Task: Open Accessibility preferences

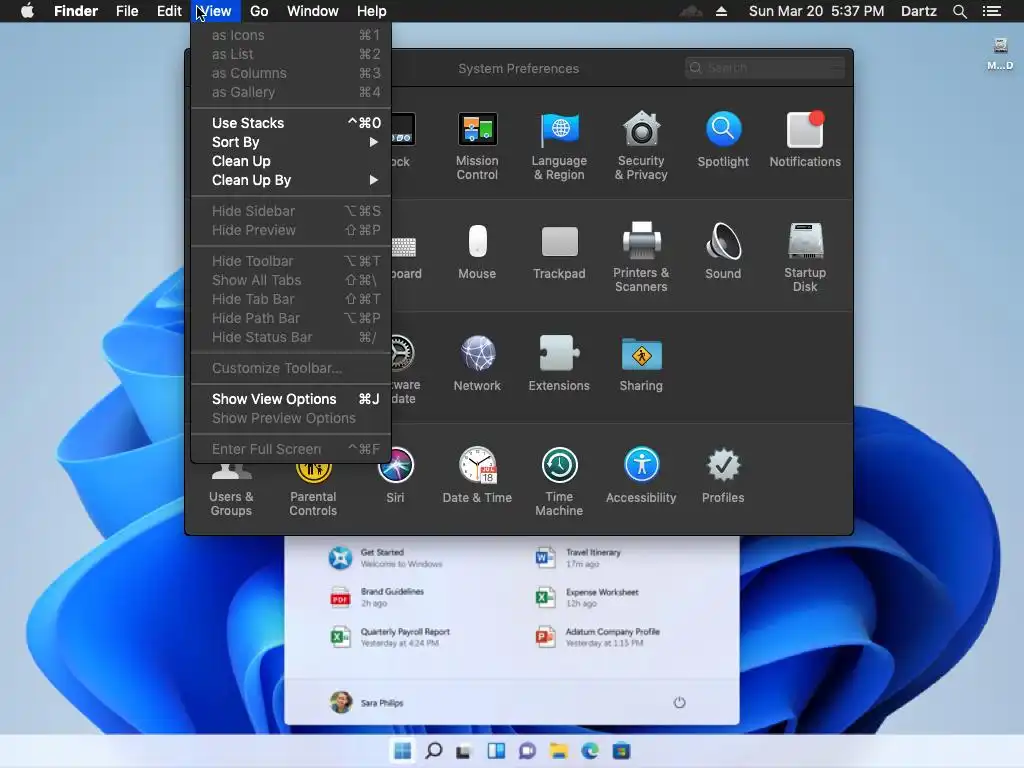Action: point(641,475)
